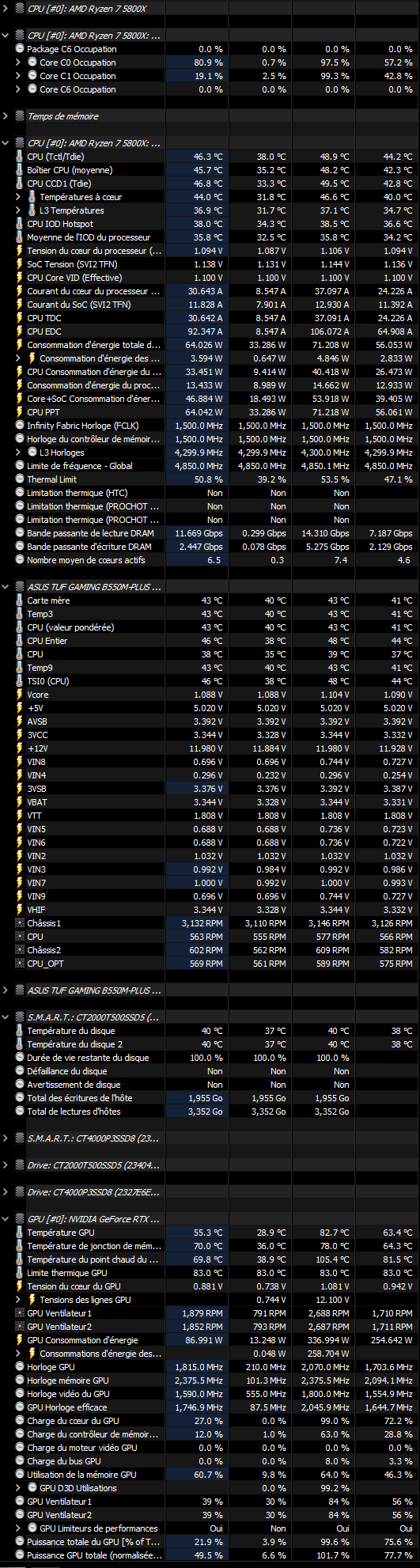The height and width of the screenshot is (1568, 420).
Task: Click the 11.669 Gbps DRAM read bandwidth value
Action: click(200, 533)
